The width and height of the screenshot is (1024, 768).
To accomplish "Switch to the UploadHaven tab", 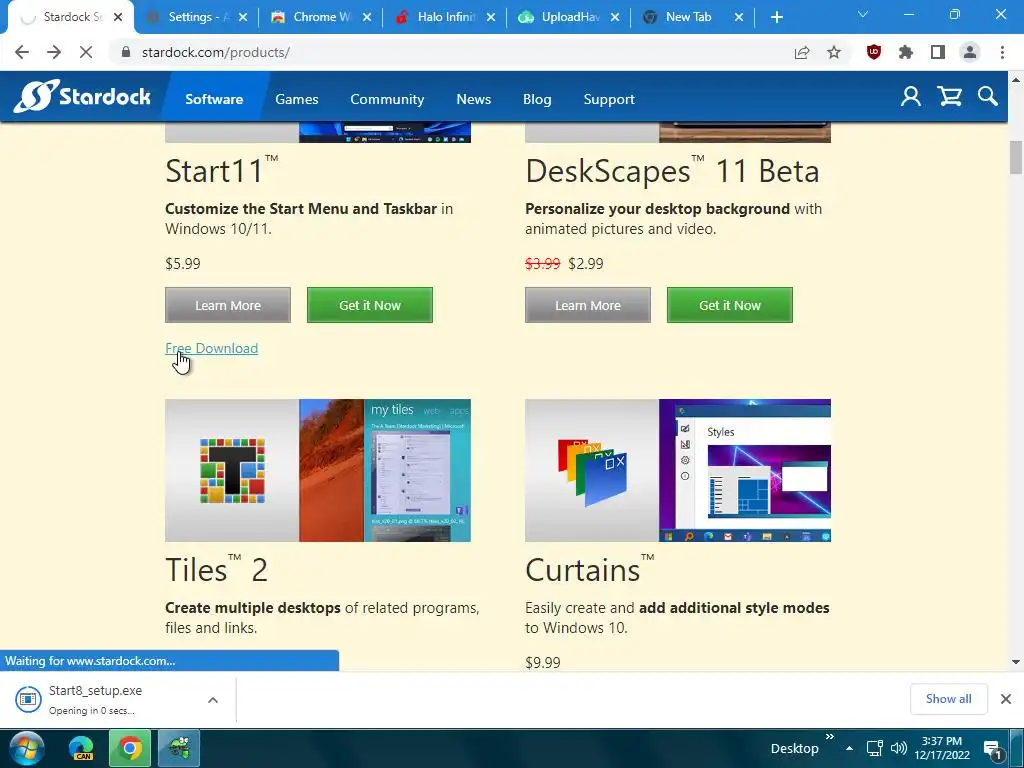I will (x=568, y=17).
